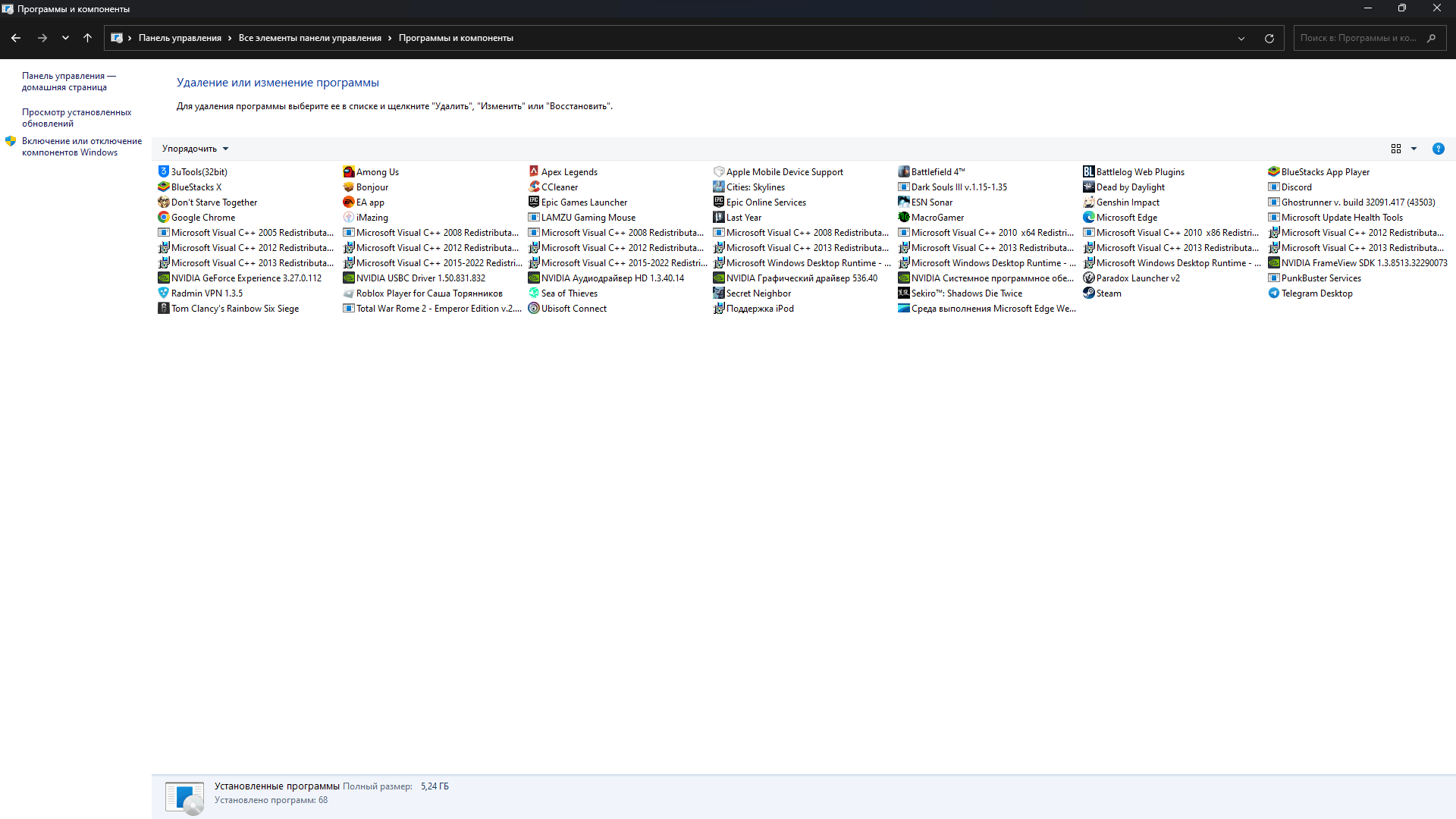The height and width of the screenshot is (819, 1456).
Task: Click the Paradox Launcher v2 icon
Action: [x=1088, y=278]
